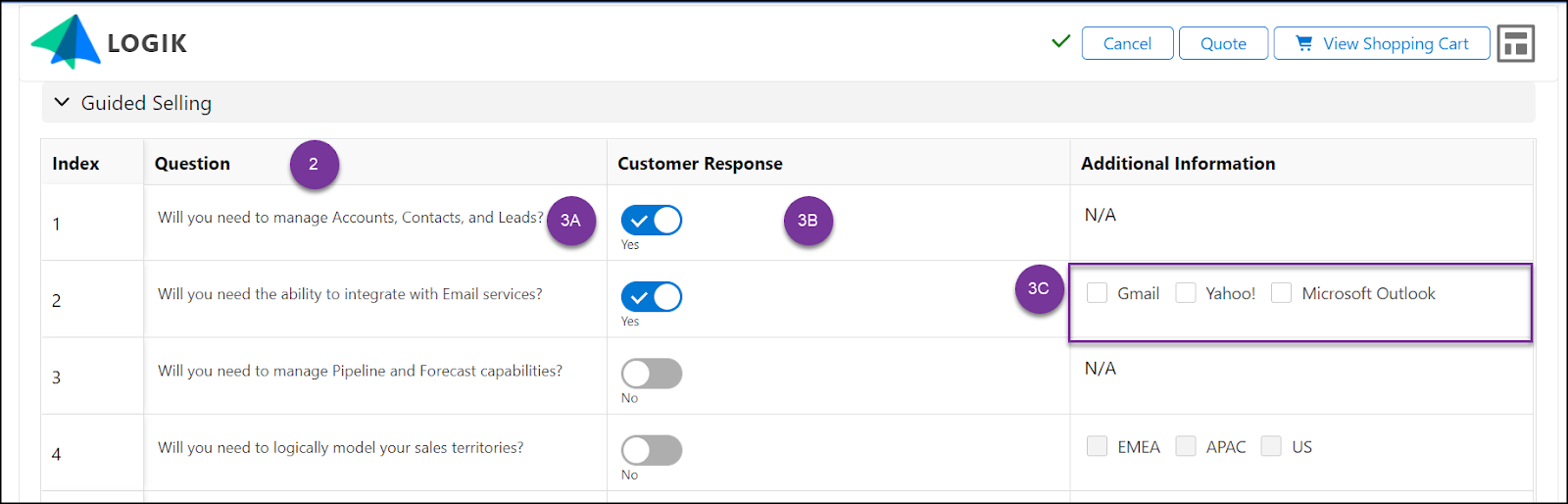Click the Cancel button

(1127, 43)
